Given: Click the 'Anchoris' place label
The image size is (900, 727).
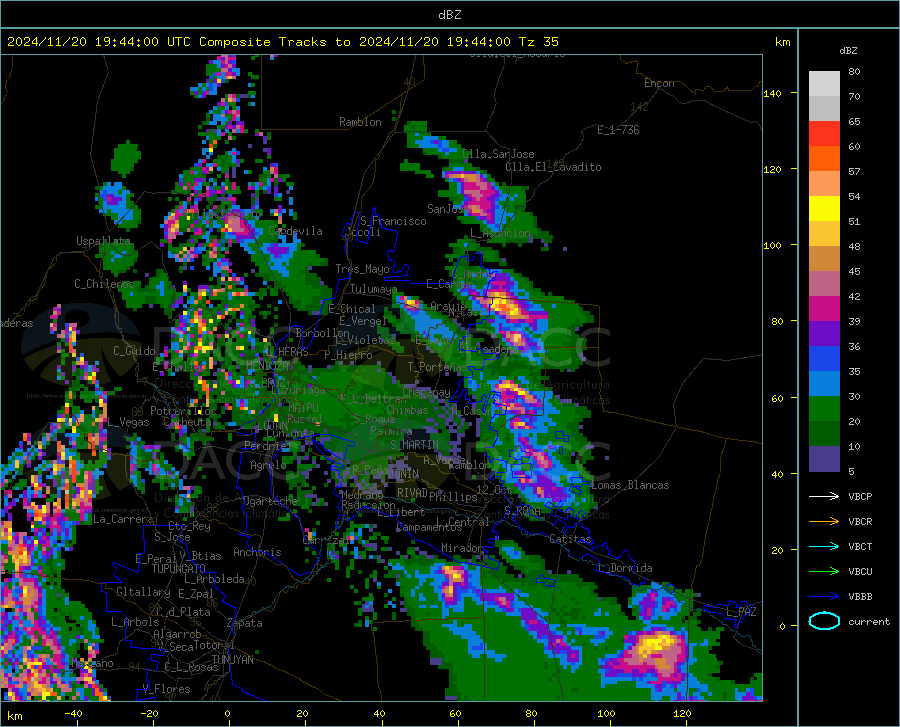Looking at the screenshot, I should (257, 552).
